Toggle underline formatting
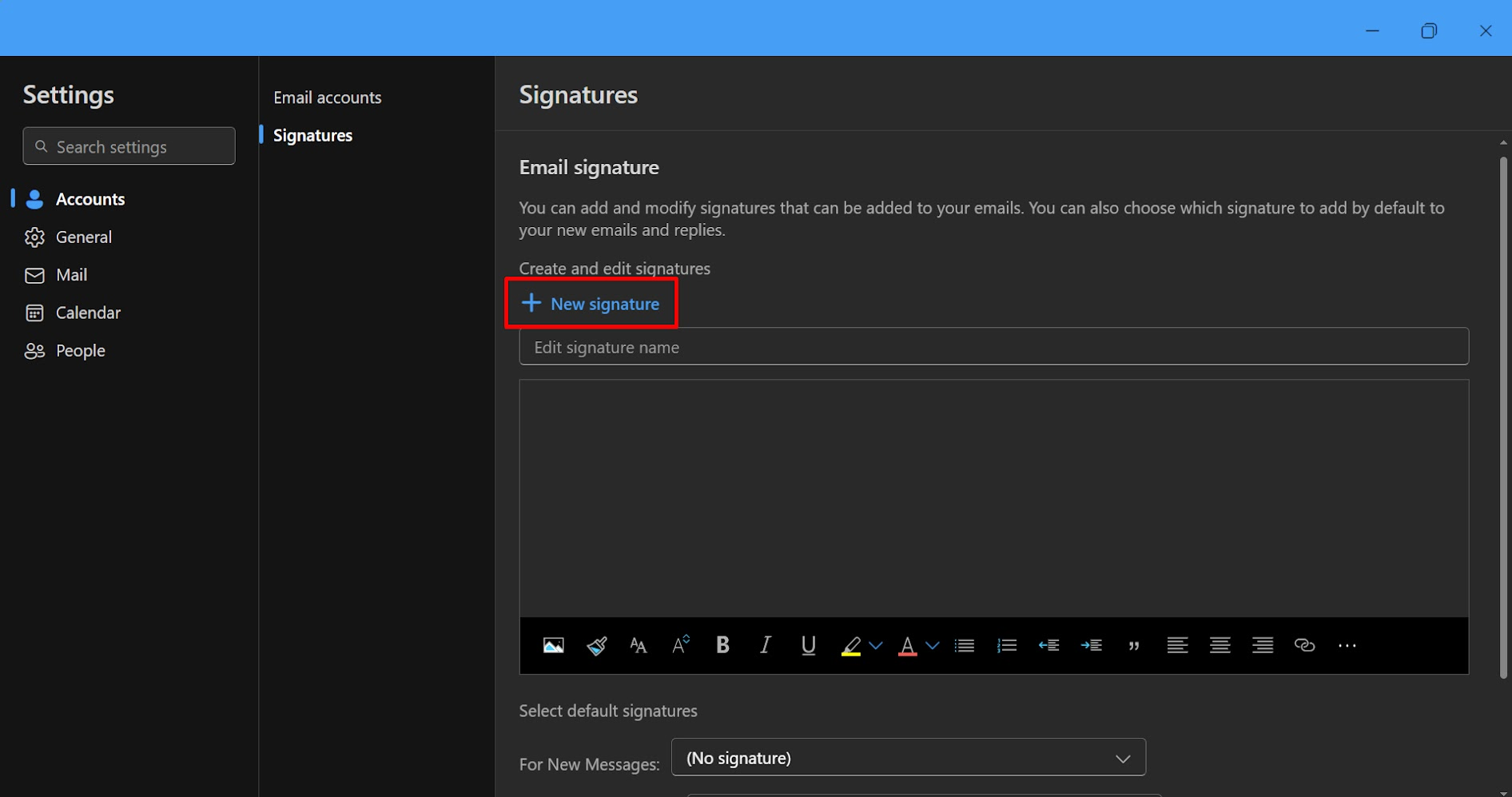 pyautogui.click(x=808, y=645)
